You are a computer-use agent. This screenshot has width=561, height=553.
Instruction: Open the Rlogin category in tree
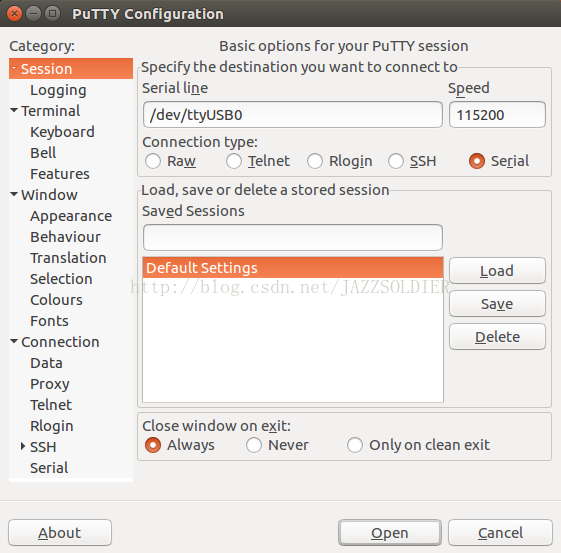coord(52,426)
